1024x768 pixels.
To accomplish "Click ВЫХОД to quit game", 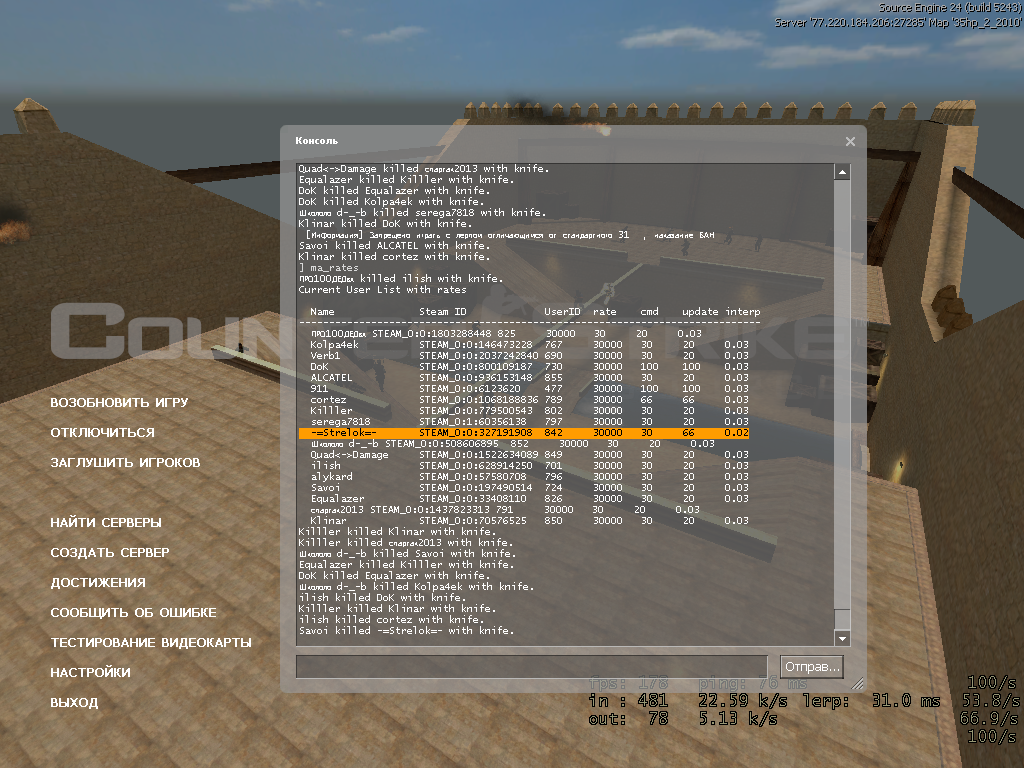I will click(x=74, y=703).
